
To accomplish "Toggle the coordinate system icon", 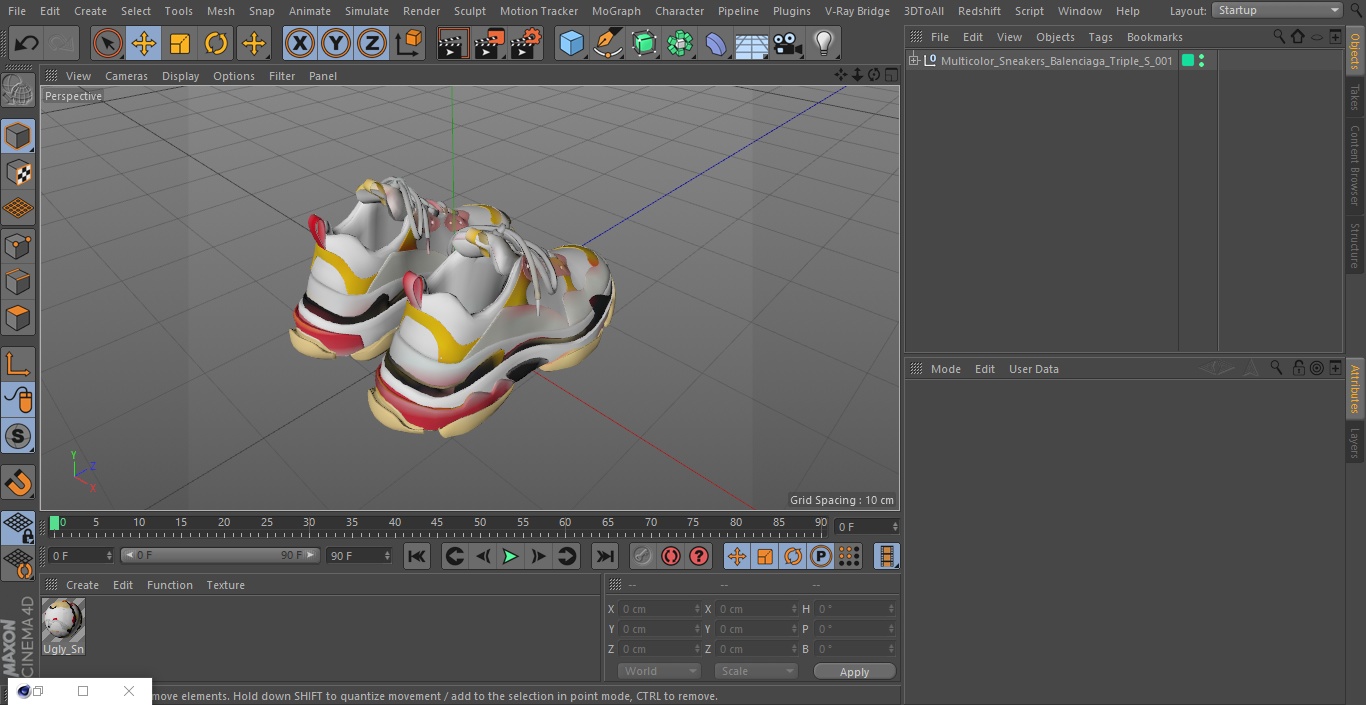I will click(x=409, y=43).
